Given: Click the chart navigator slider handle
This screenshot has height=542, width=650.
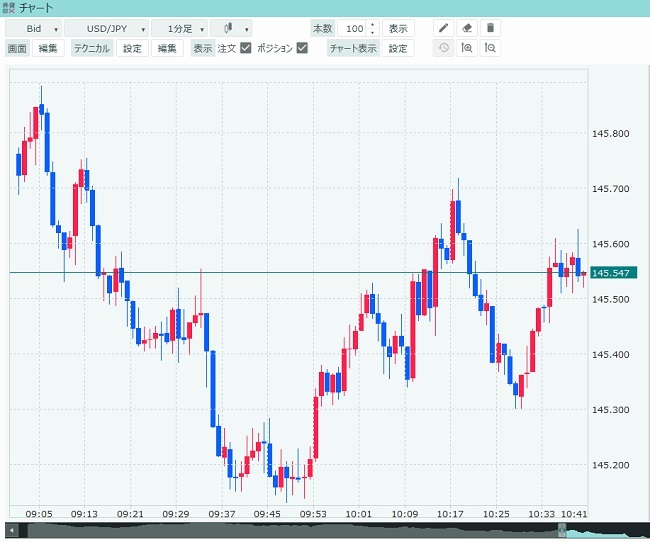Looking at the screenshot, I should 562,530.
